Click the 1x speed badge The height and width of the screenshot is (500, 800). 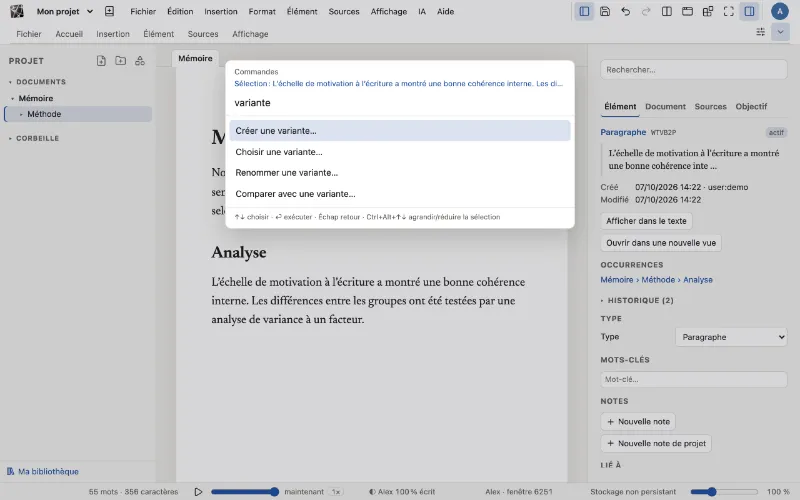(x=336, y=492)
